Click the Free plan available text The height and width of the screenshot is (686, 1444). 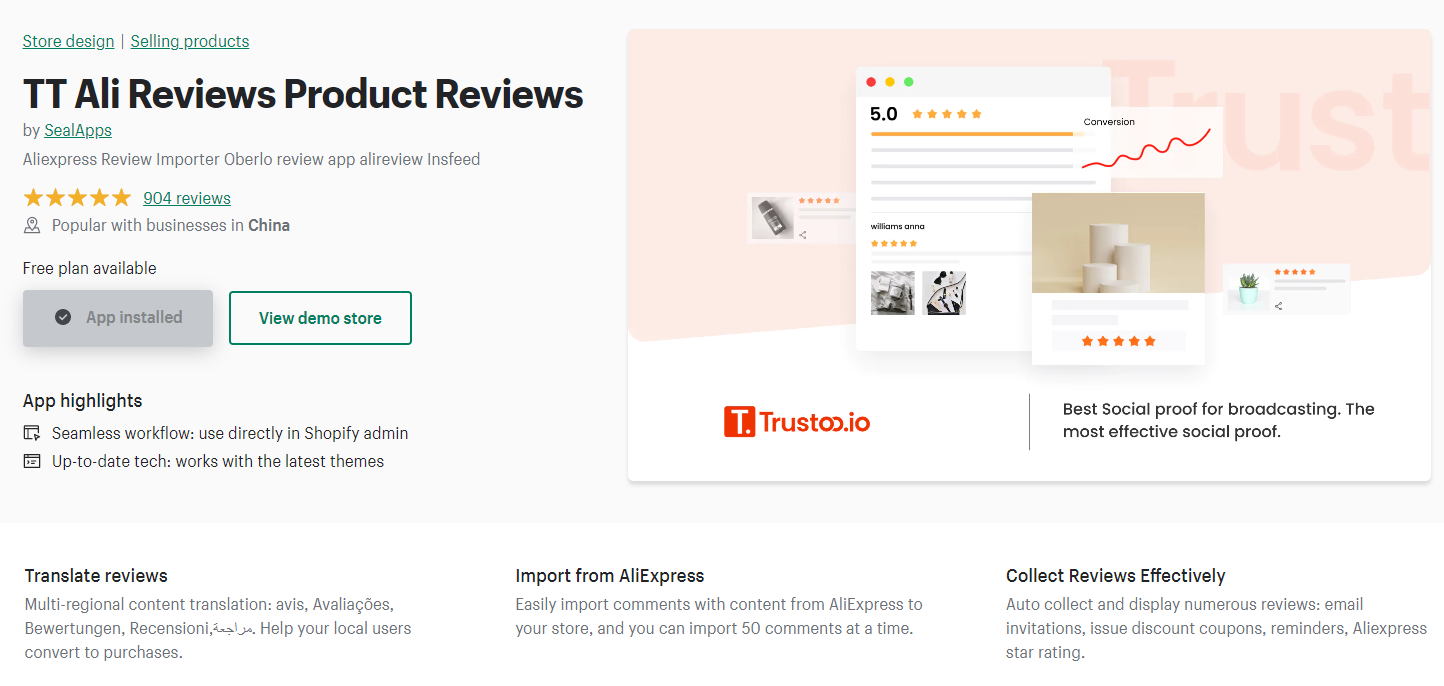coord(90,268)
